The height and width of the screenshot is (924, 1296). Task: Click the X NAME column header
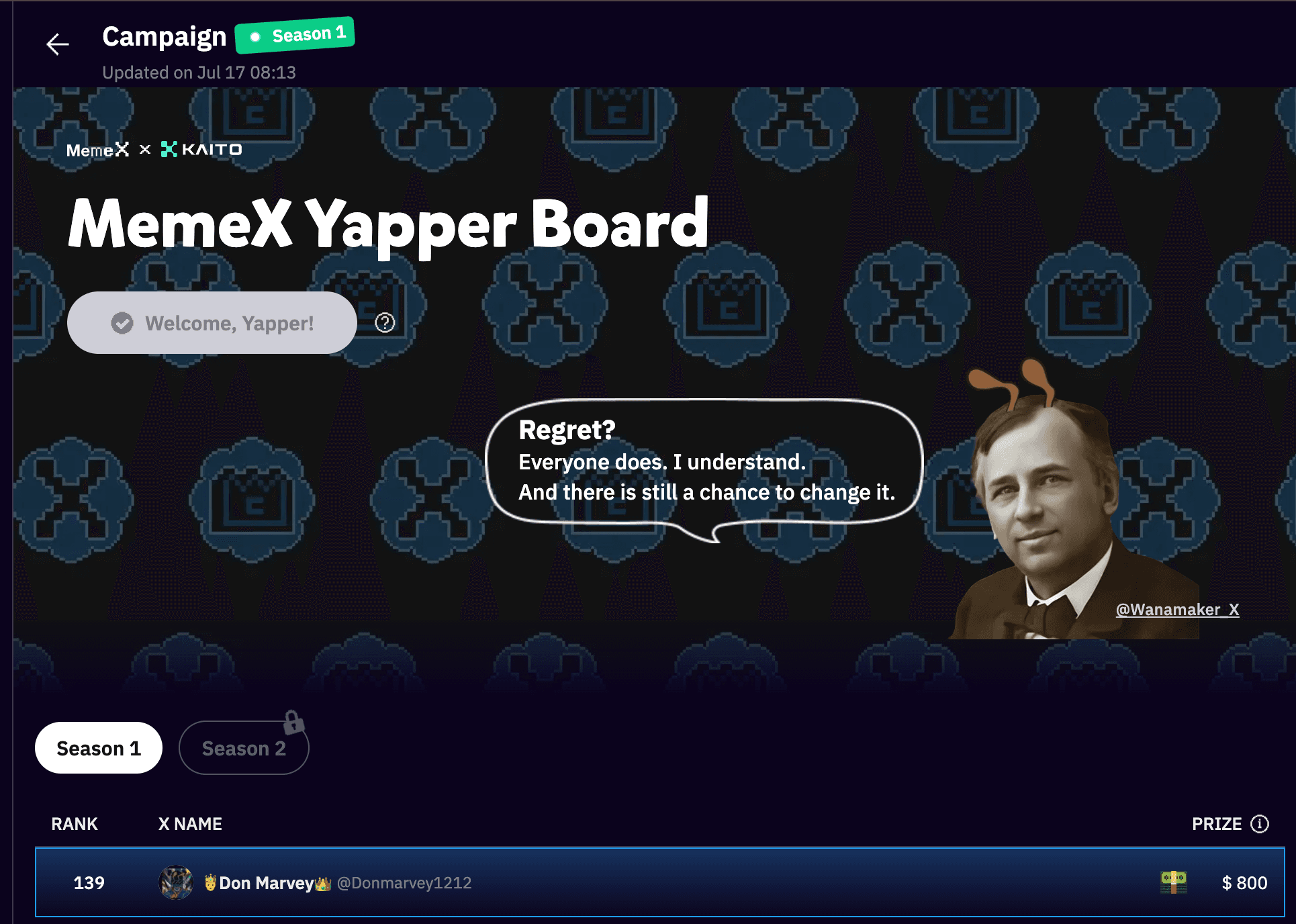pos(190,824)
